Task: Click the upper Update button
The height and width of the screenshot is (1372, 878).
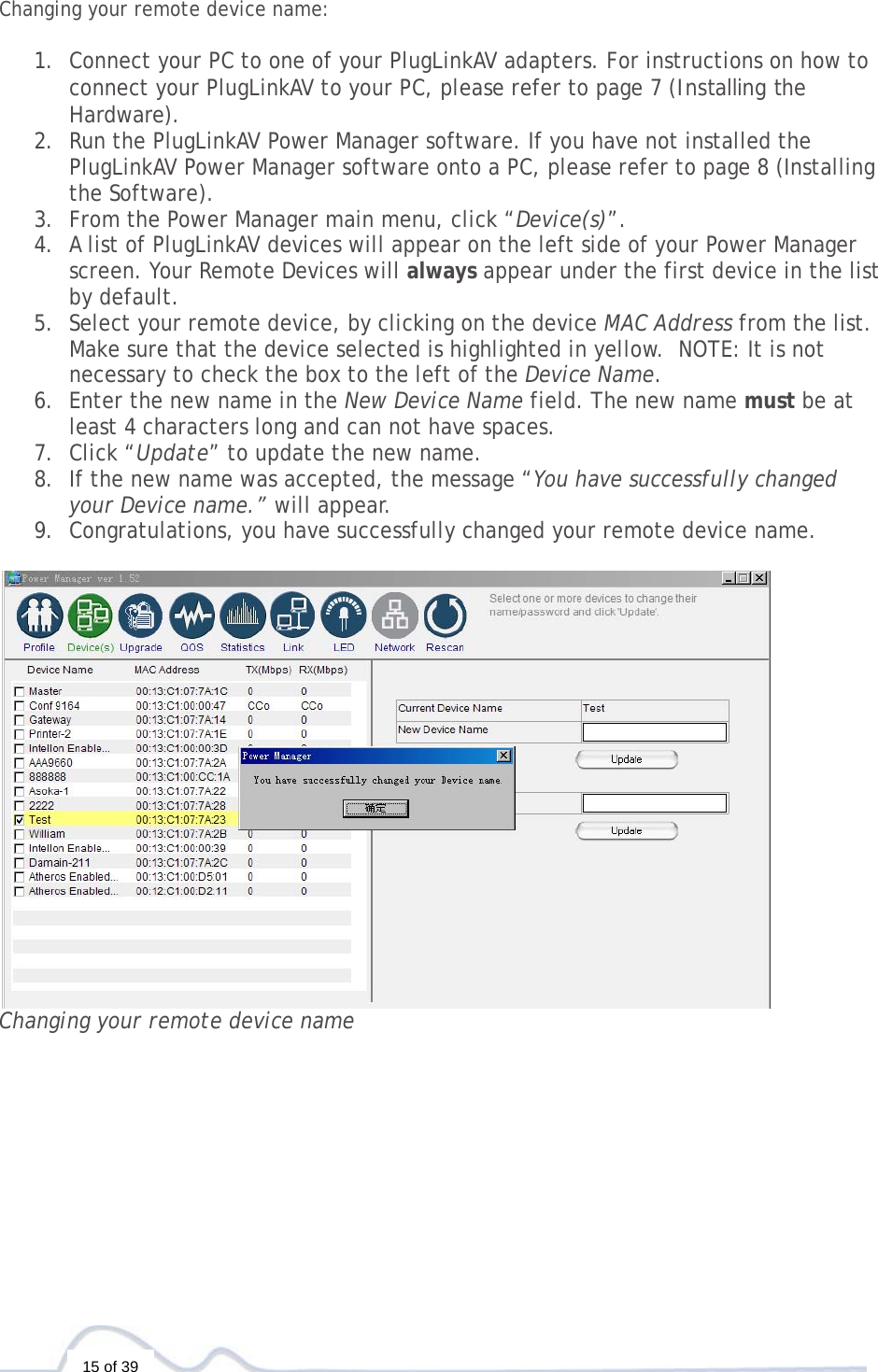Action: [x=626, y=759]
